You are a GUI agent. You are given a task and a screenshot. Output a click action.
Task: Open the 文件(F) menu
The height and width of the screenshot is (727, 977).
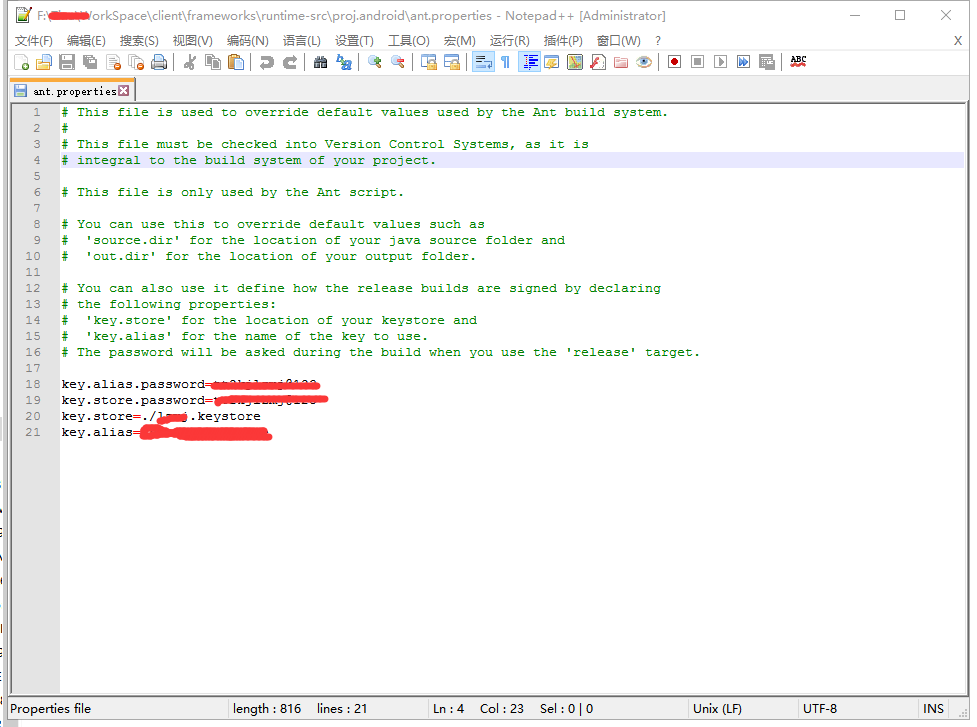(x=34, y=40)
